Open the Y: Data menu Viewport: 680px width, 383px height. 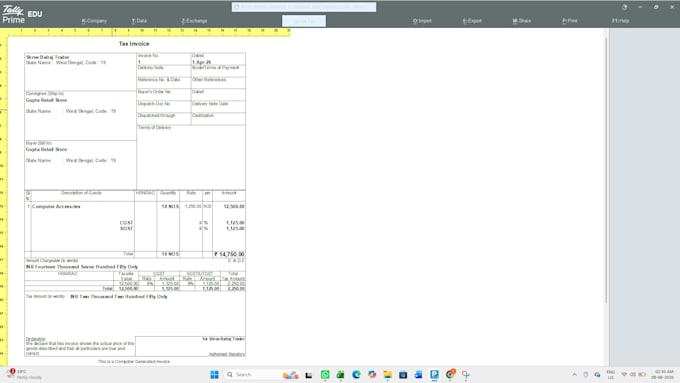[x=139, y=21]
